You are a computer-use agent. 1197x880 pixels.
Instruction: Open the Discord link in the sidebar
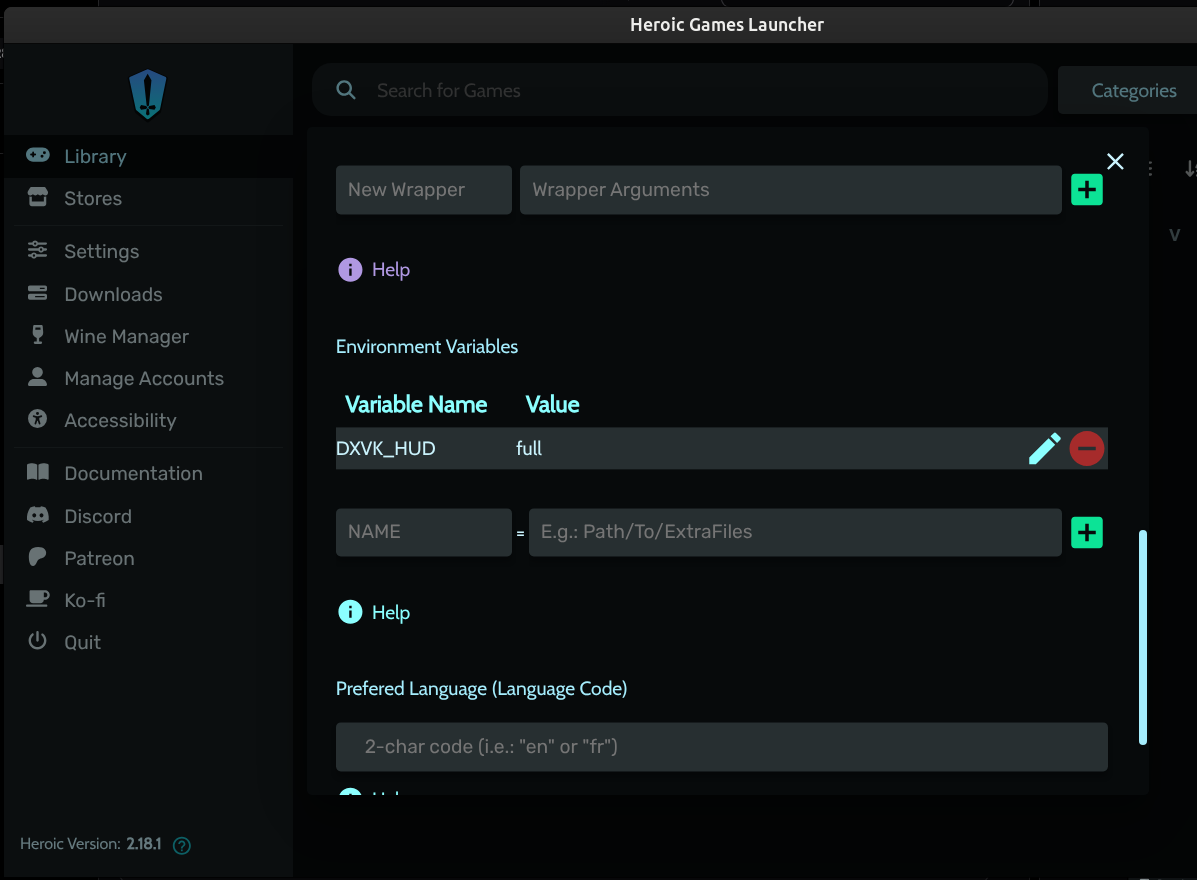click(x=149, y=516)
